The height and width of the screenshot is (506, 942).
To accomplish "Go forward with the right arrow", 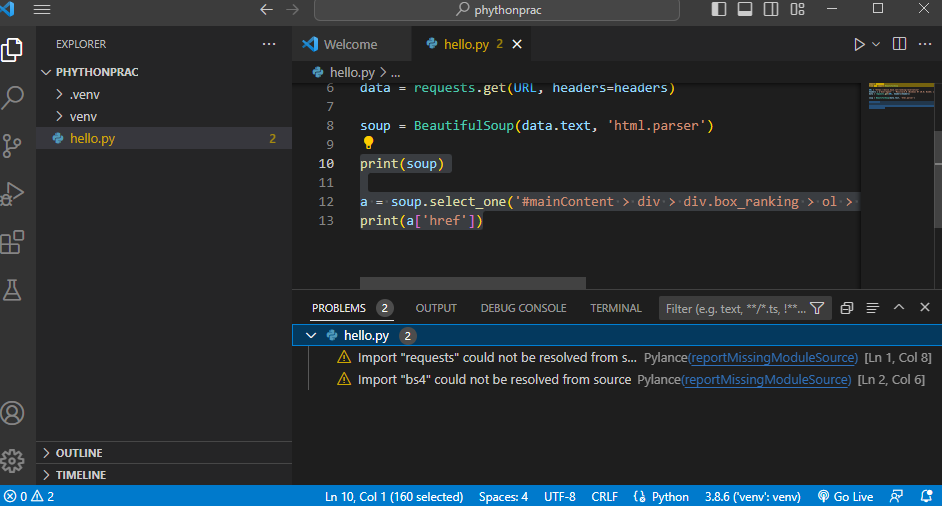I will coord(293,10).
